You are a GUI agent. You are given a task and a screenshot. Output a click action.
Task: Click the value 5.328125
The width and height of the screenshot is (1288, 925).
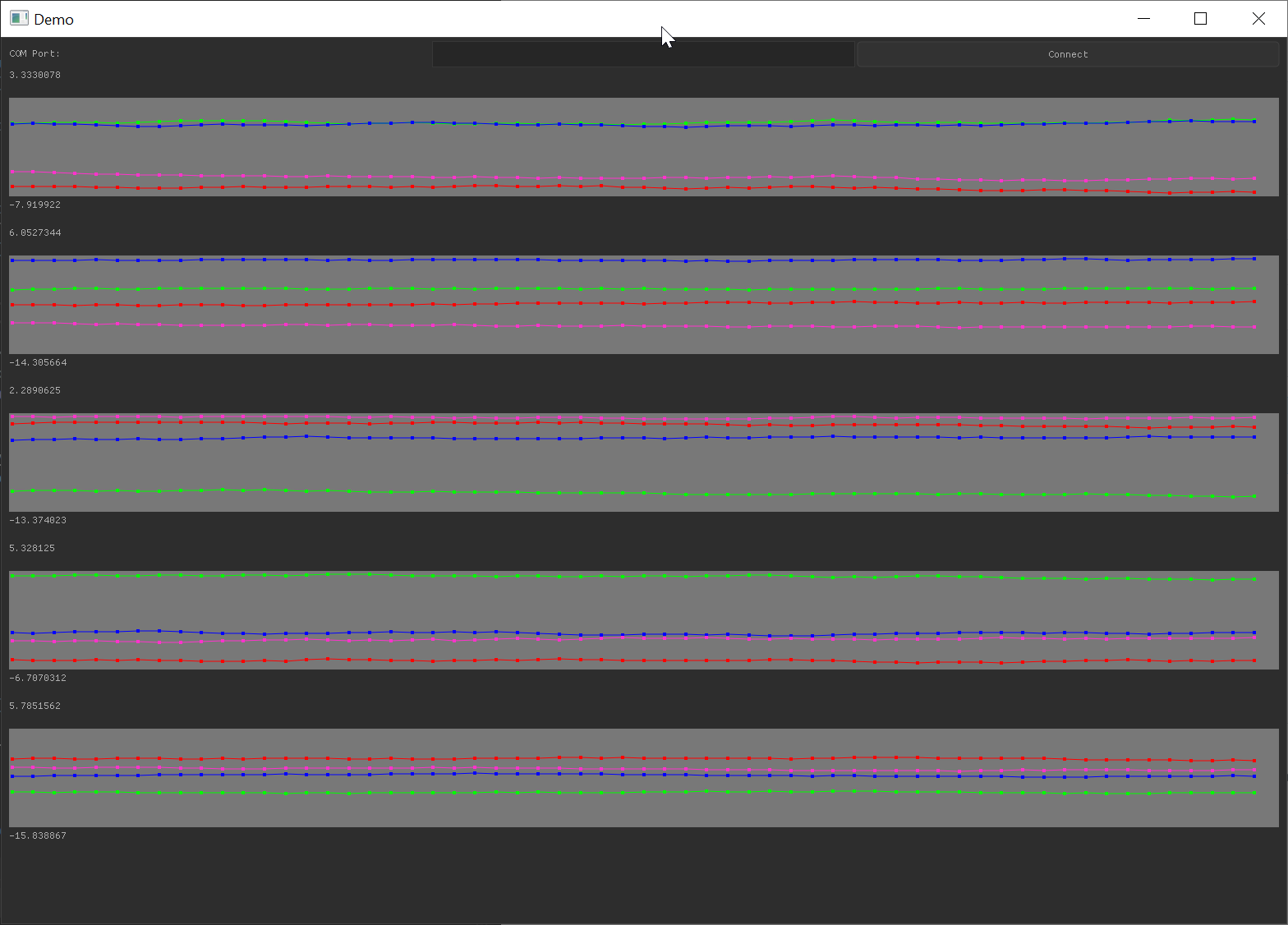[32, 548]
